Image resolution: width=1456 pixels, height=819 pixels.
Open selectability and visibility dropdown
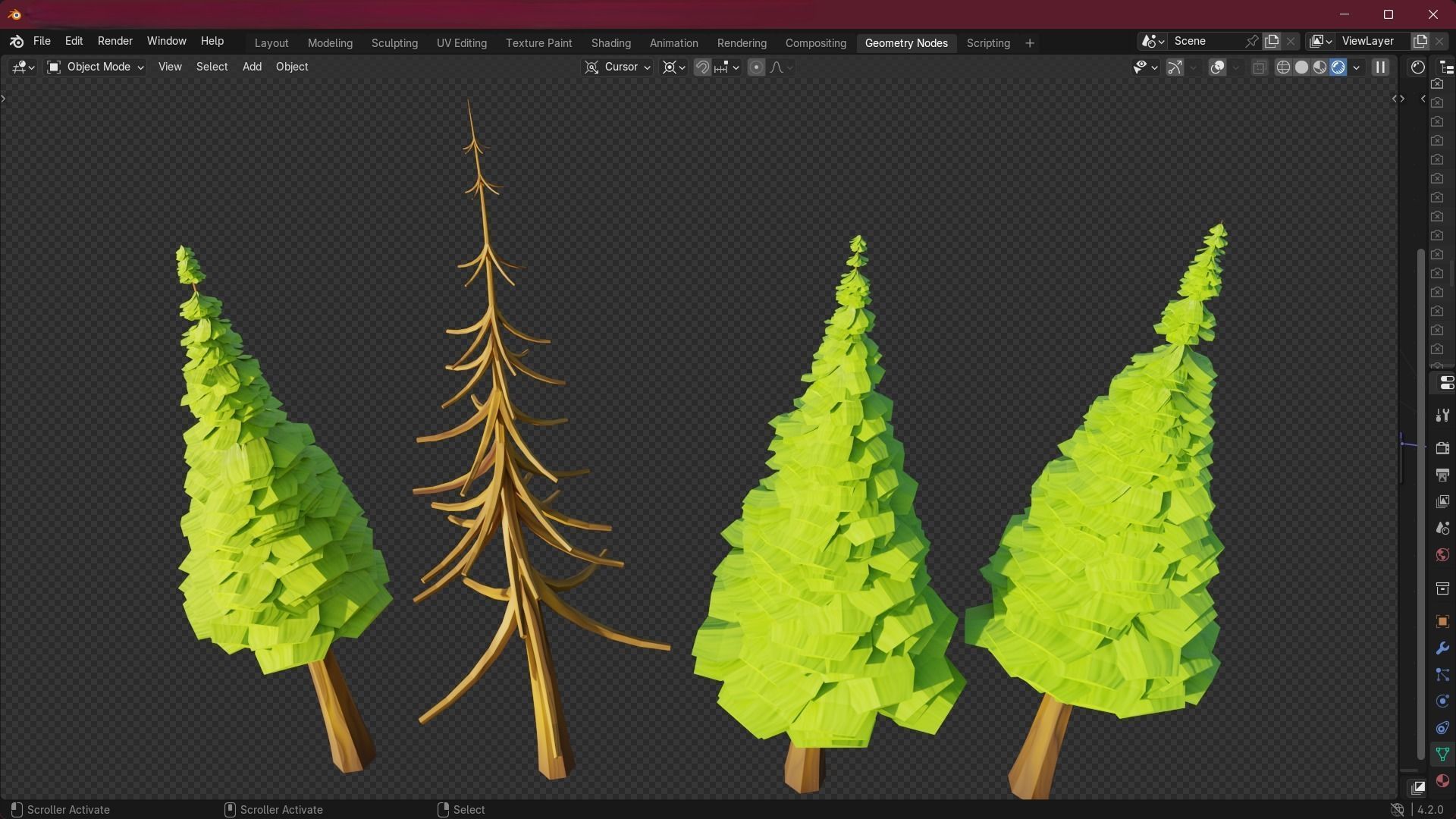pos(1145,67)
